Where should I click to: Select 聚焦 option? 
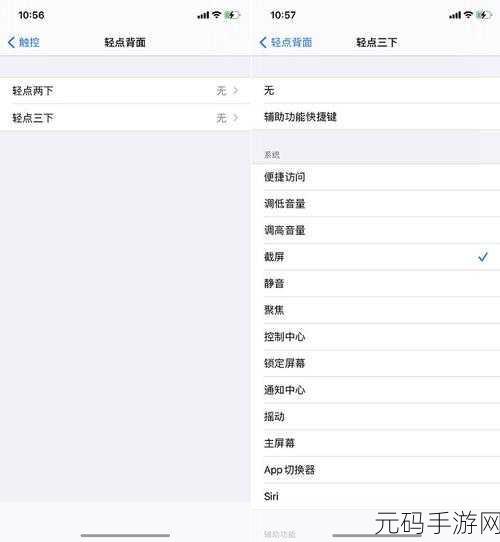click(376, 310)
